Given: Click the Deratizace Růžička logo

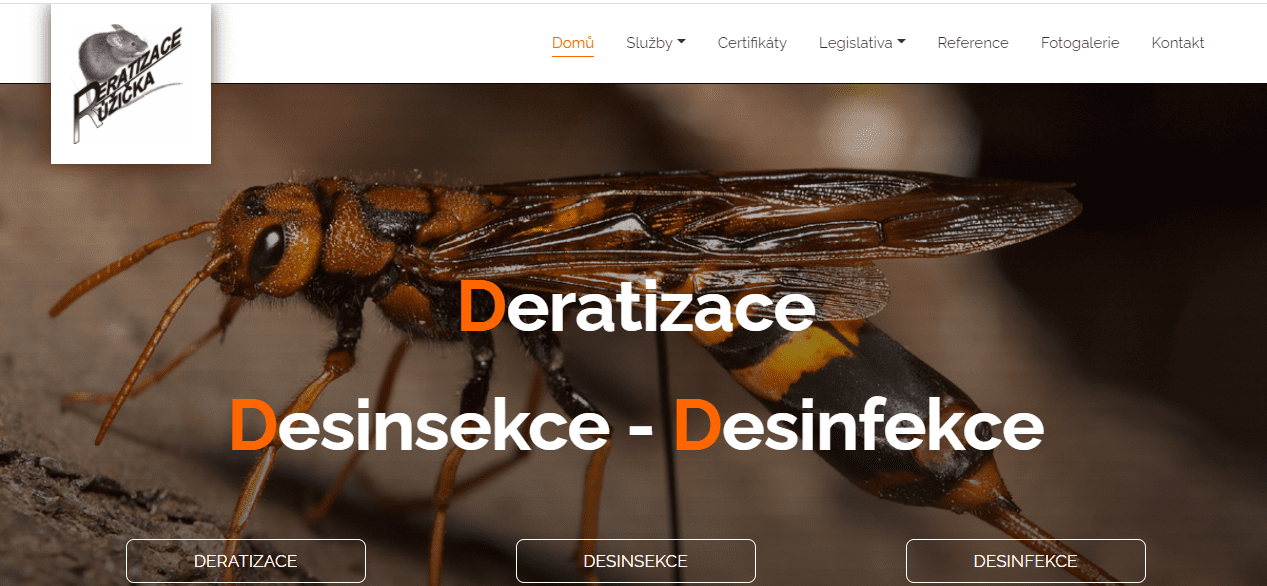Looking at the screenshot, I should tap(131, 84).
